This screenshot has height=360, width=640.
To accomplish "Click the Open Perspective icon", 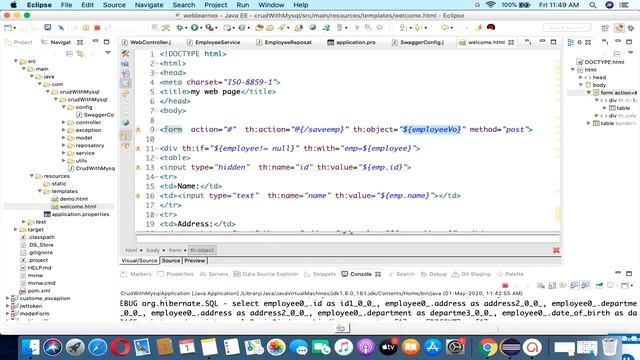I will click(605, 28).
